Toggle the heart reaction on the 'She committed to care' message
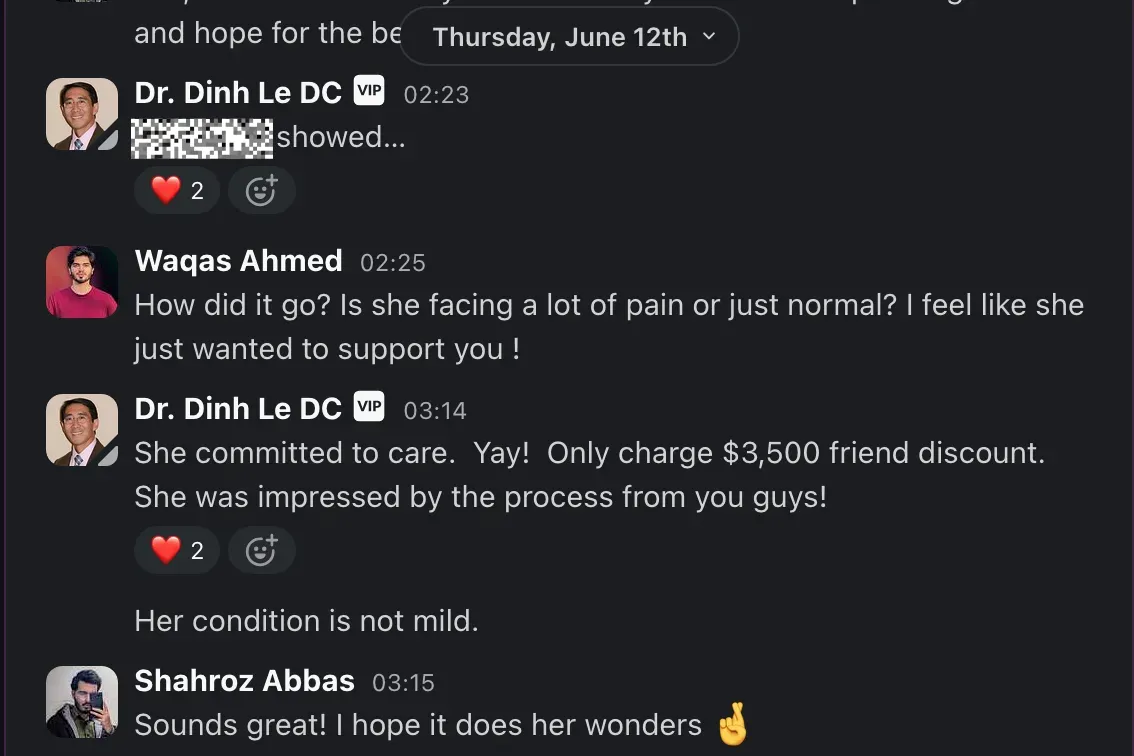The image size is (1134, 756). coord(177,550)
